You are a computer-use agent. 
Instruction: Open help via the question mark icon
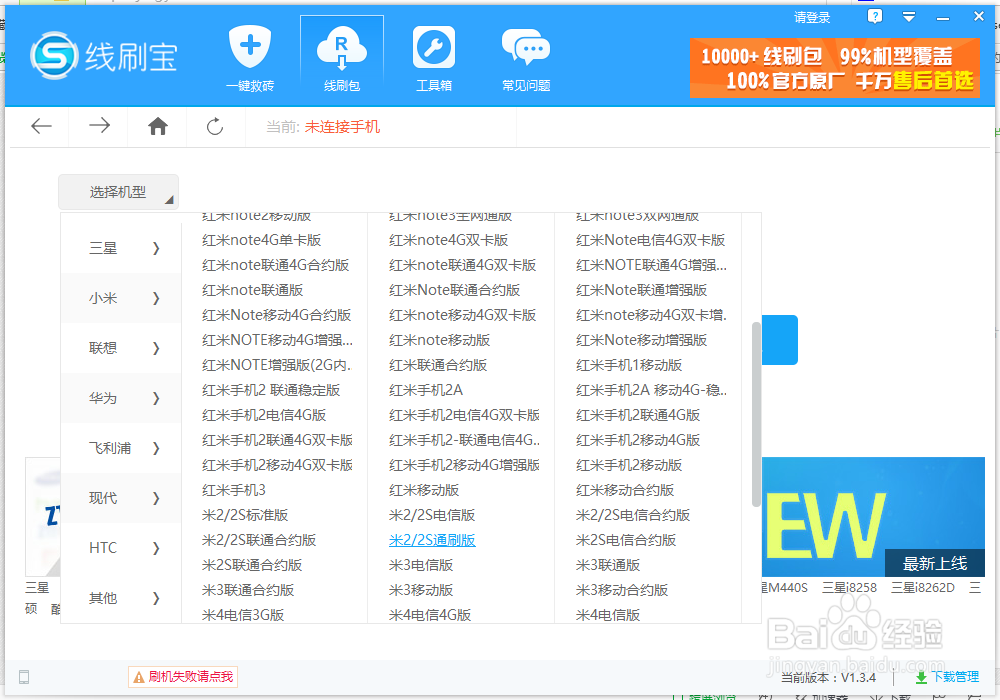[x=874, y=16]
